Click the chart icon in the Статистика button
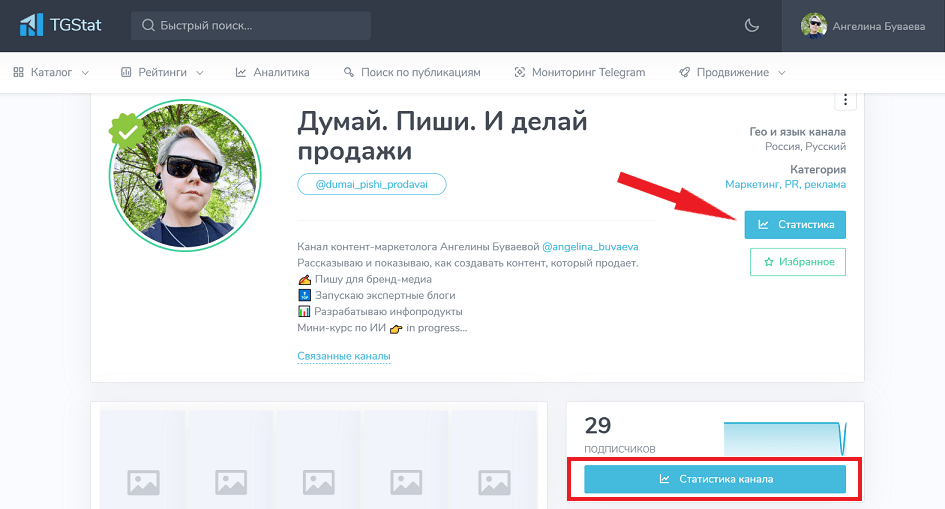Screen dimensions: 945x509 [763, 225]
